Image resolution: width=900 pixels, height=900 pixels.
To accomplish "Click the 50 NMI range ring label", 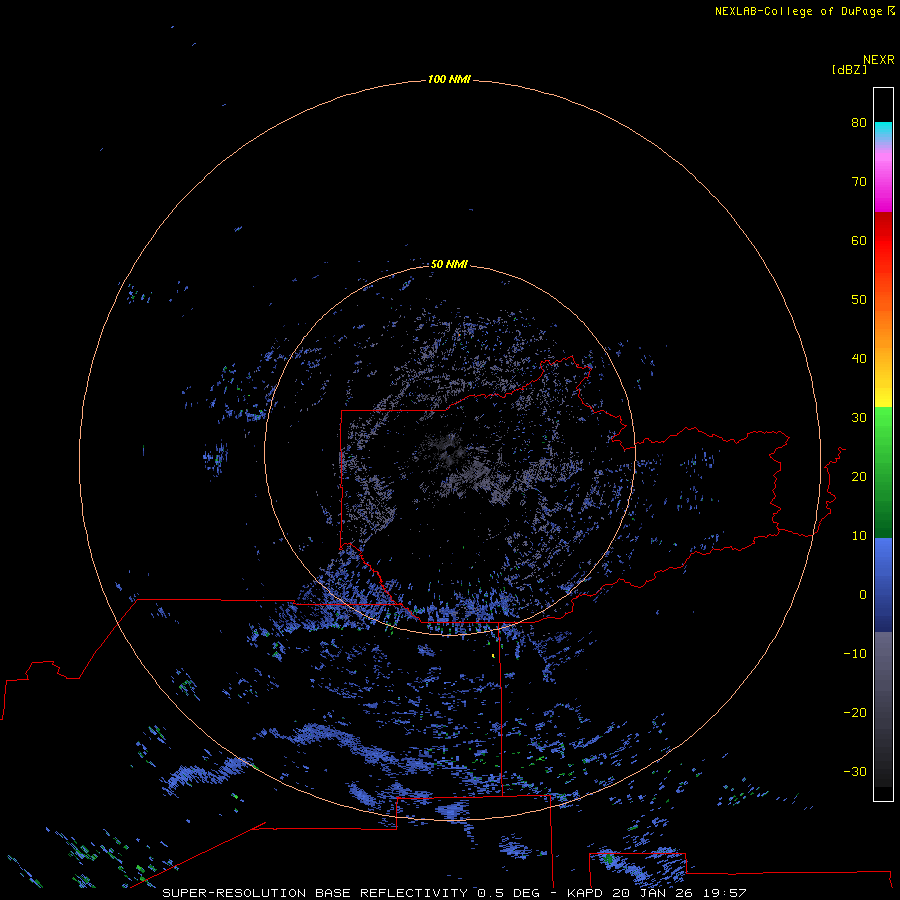I will pos(449,264).
